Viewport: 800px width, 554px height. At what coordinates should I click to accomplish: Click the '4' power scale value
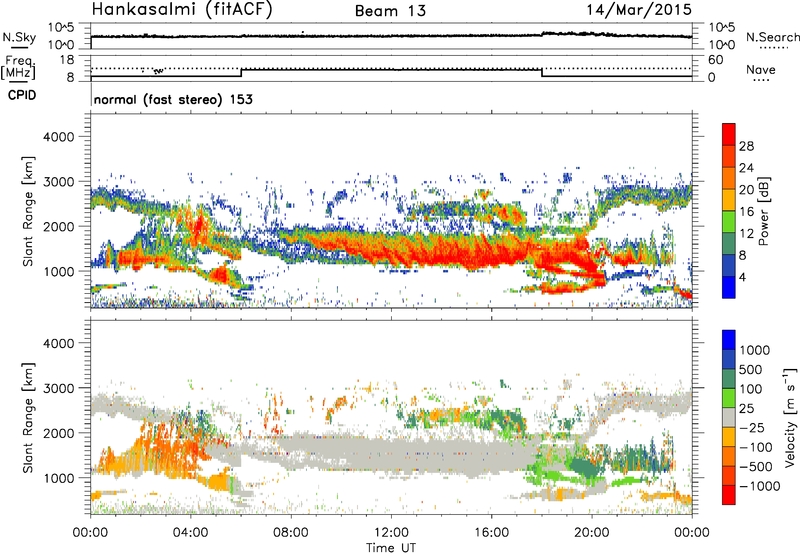point(742,277)
